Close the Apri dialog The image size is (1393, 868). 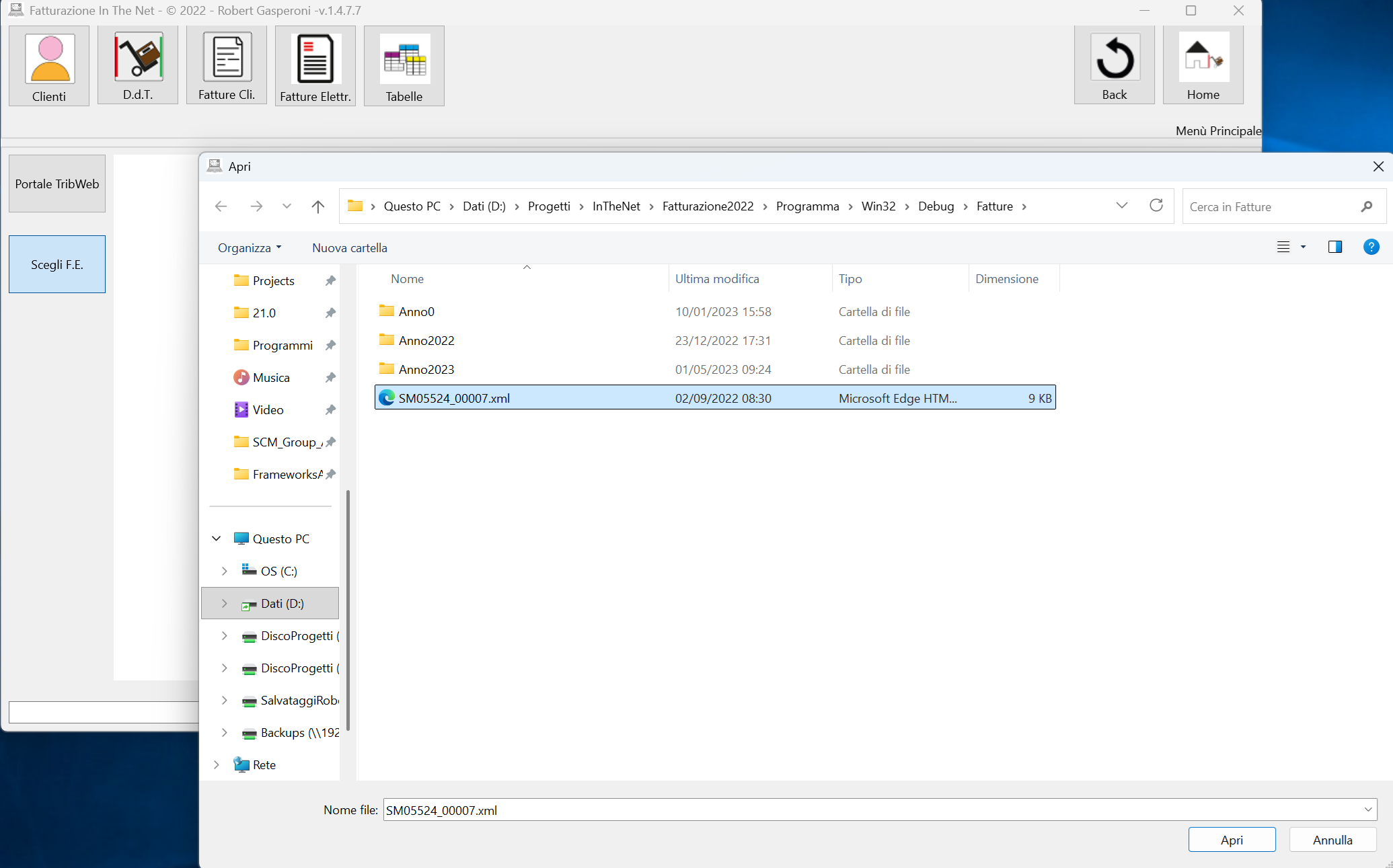[x=1378, y=166]
